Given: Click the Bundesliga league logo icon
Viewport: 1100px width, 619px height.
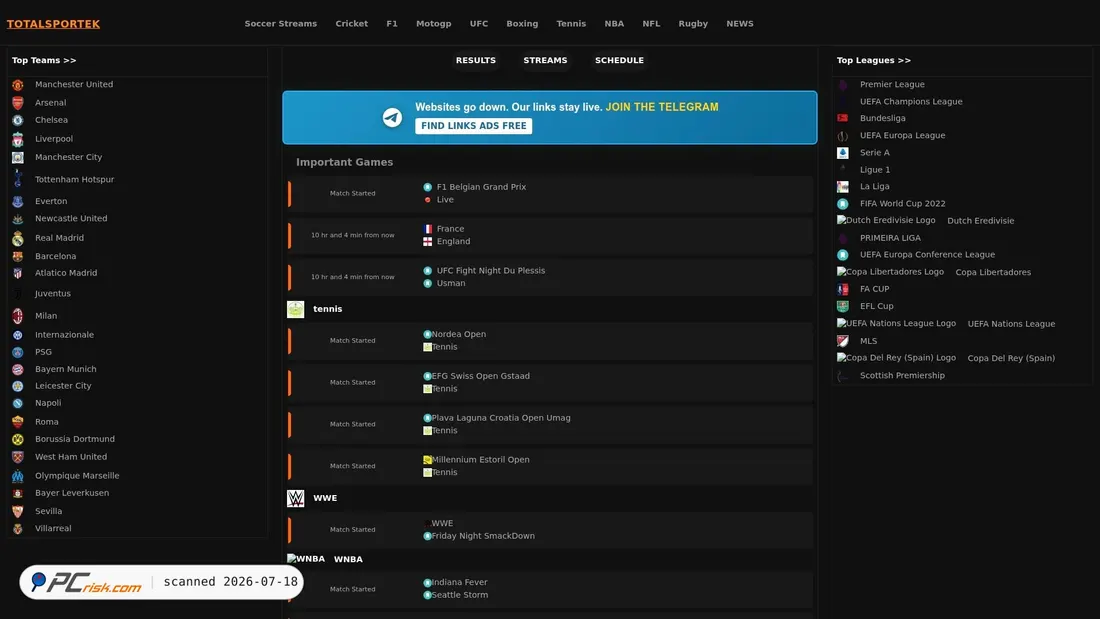Looking at the screenshot, I should pyautogui.click(x=843, y=119).
